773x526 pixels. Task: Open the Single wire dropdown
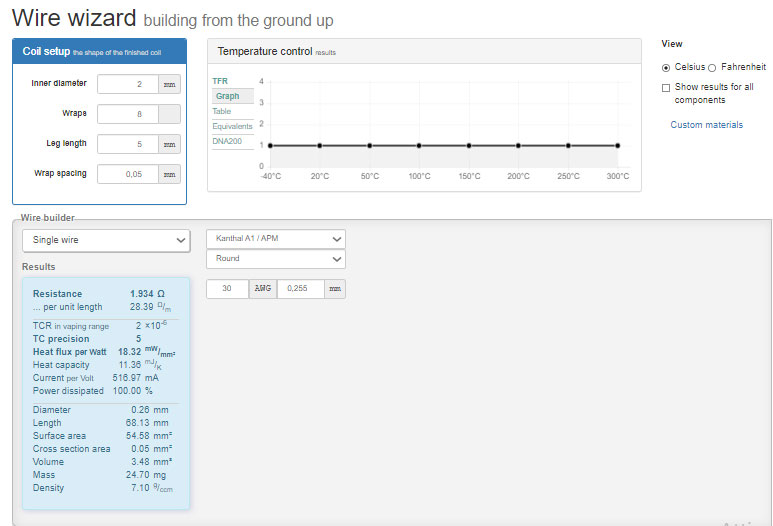tap(105, 240)
